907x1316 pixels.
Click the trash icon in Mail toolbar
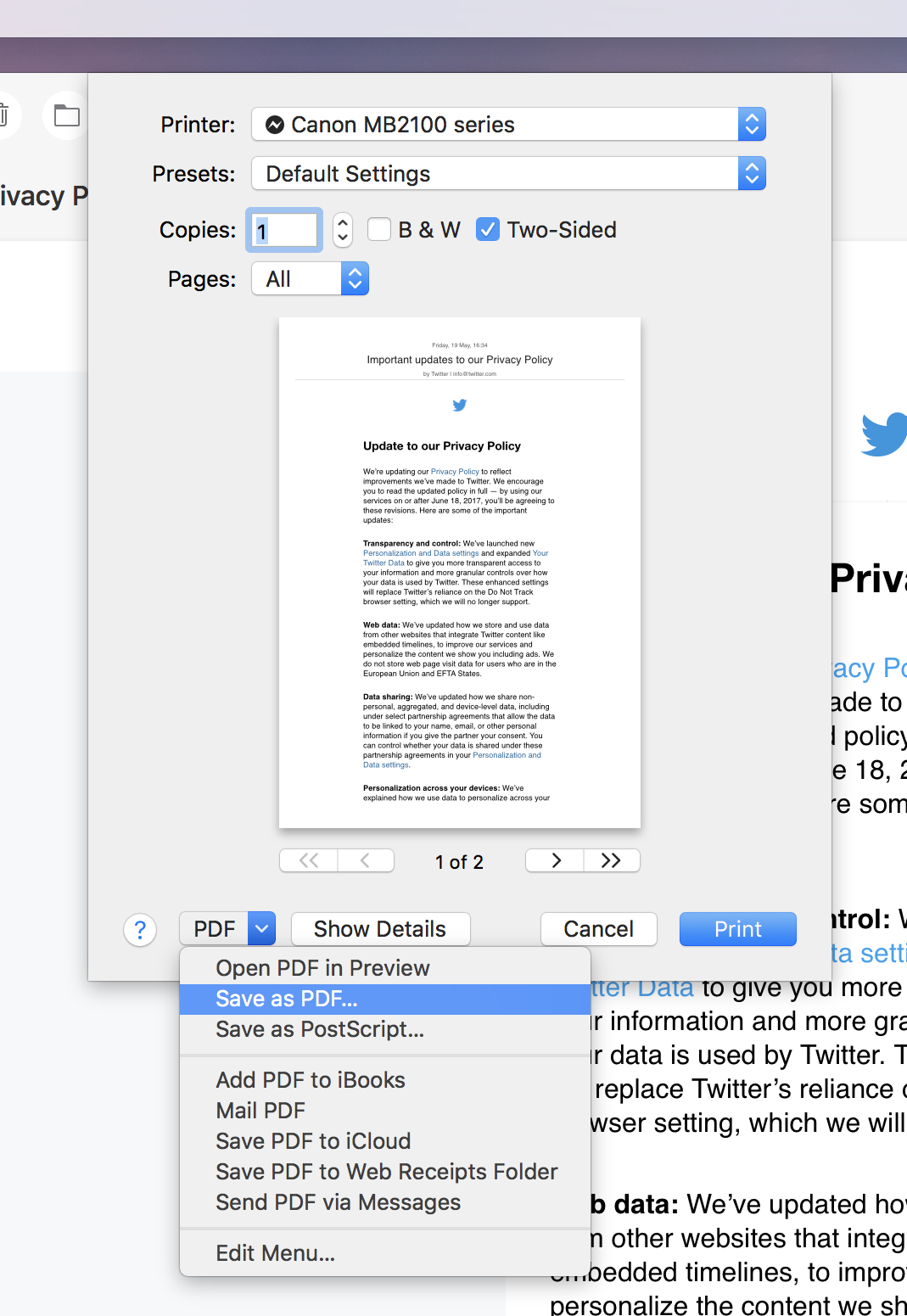[3, 115]
